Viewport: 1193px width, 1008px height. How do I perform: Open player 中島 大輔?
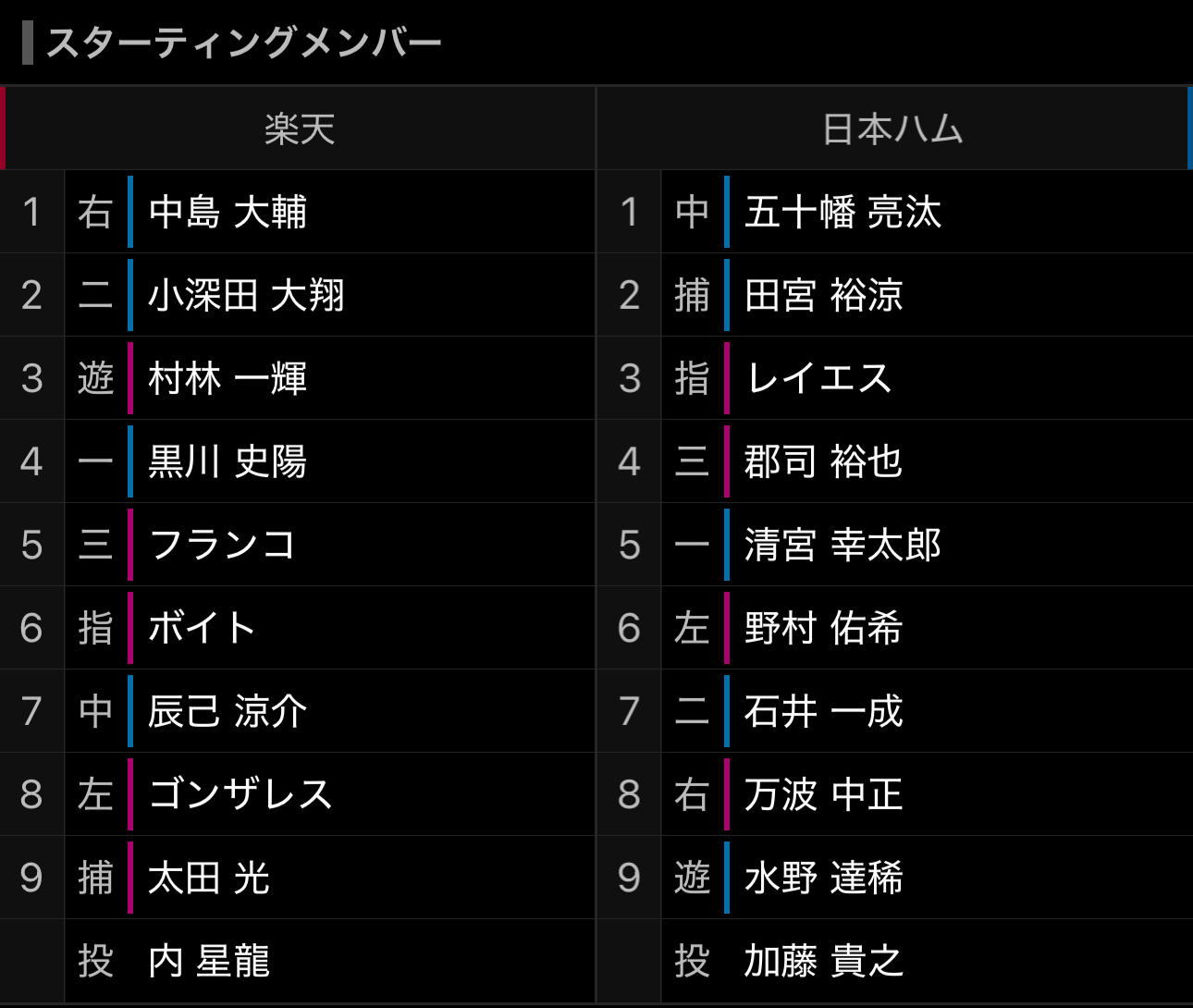click(x=228, y=212)
